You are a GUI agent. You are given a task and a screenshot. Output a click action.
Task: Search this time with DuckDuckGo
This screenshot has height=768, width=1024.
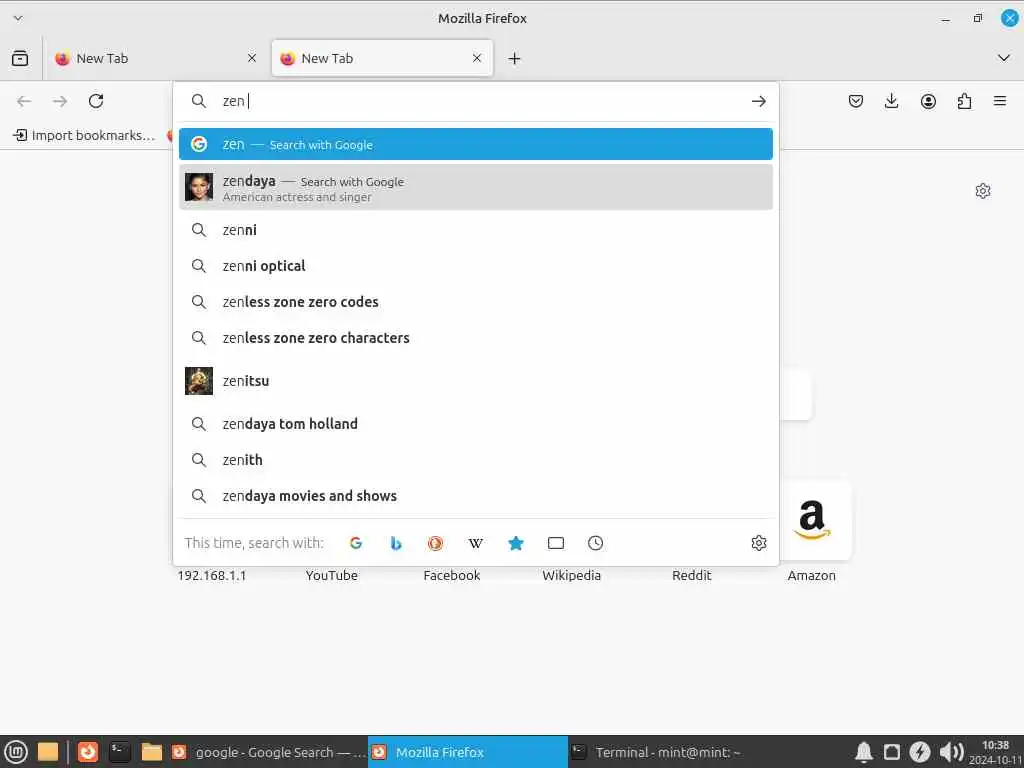436,543
